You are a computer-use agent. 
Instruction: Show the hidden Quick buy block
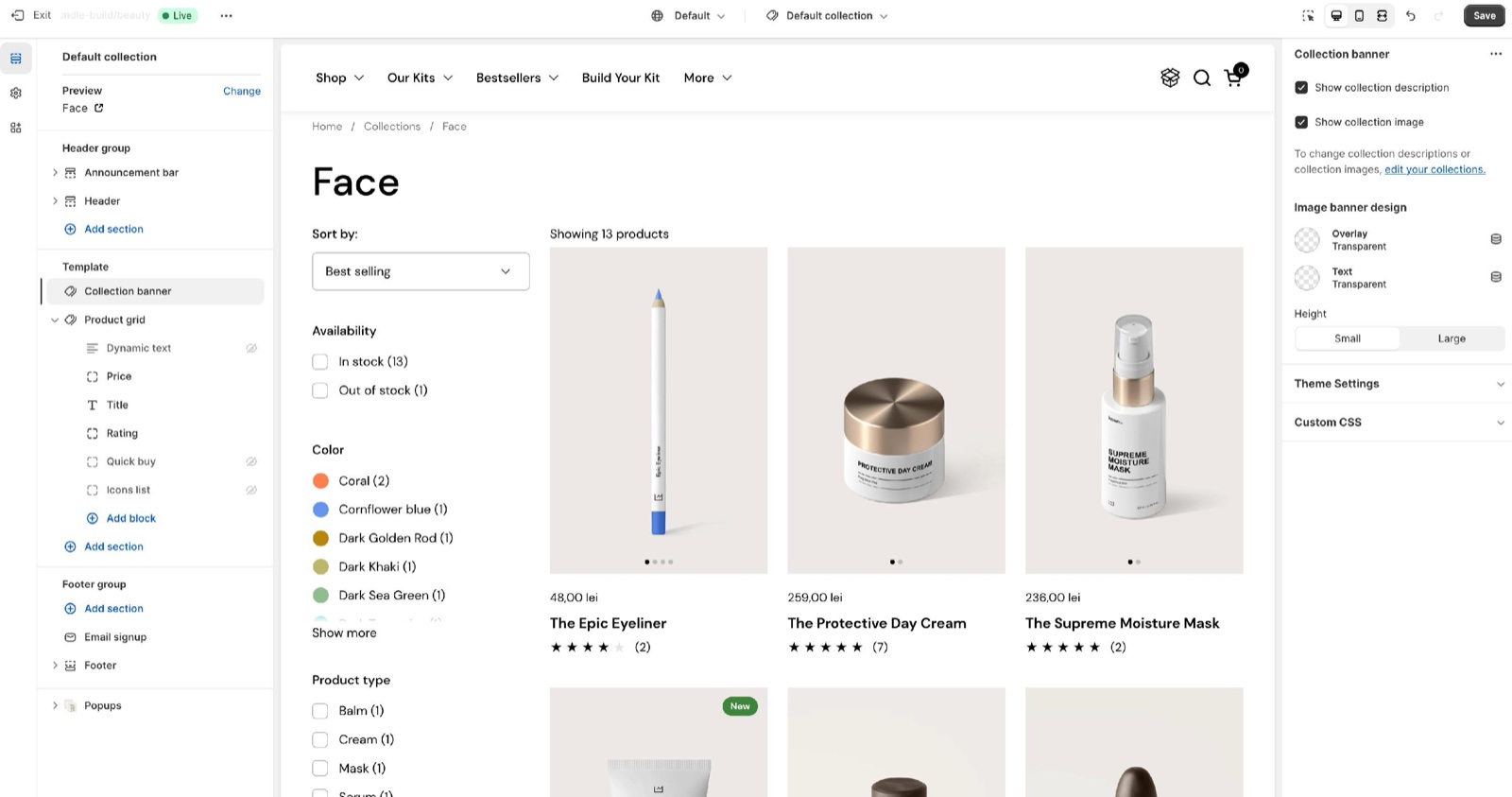(x=251, y=461)
